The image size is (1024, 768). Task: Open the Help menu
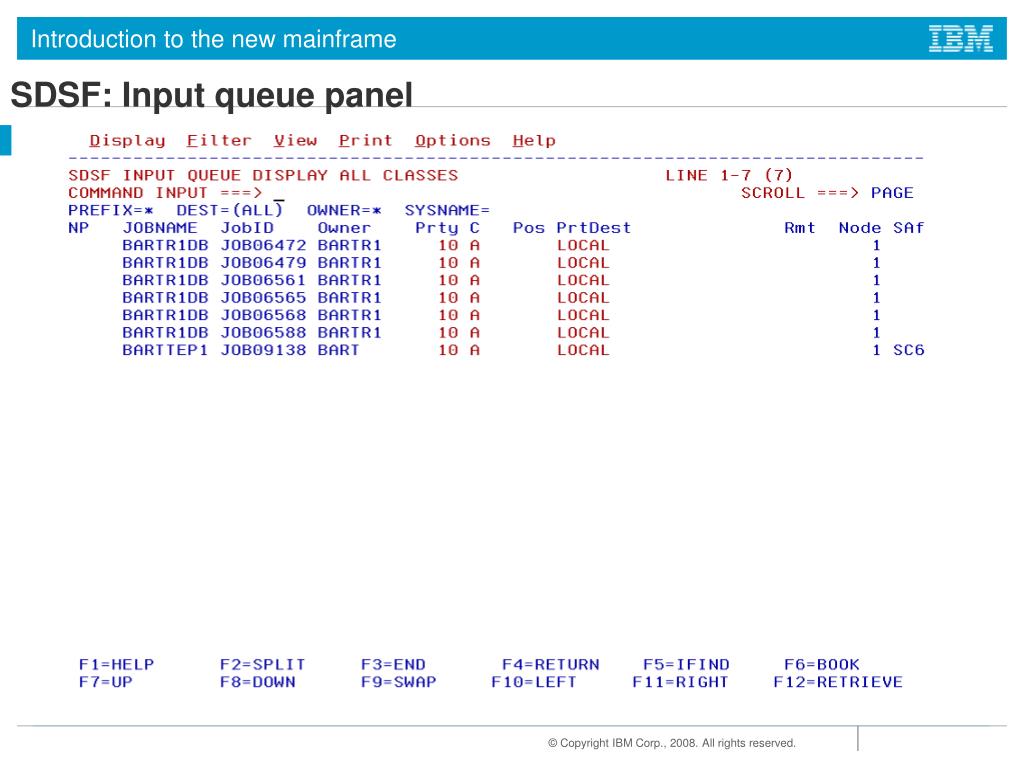click(x=534, y=141)
